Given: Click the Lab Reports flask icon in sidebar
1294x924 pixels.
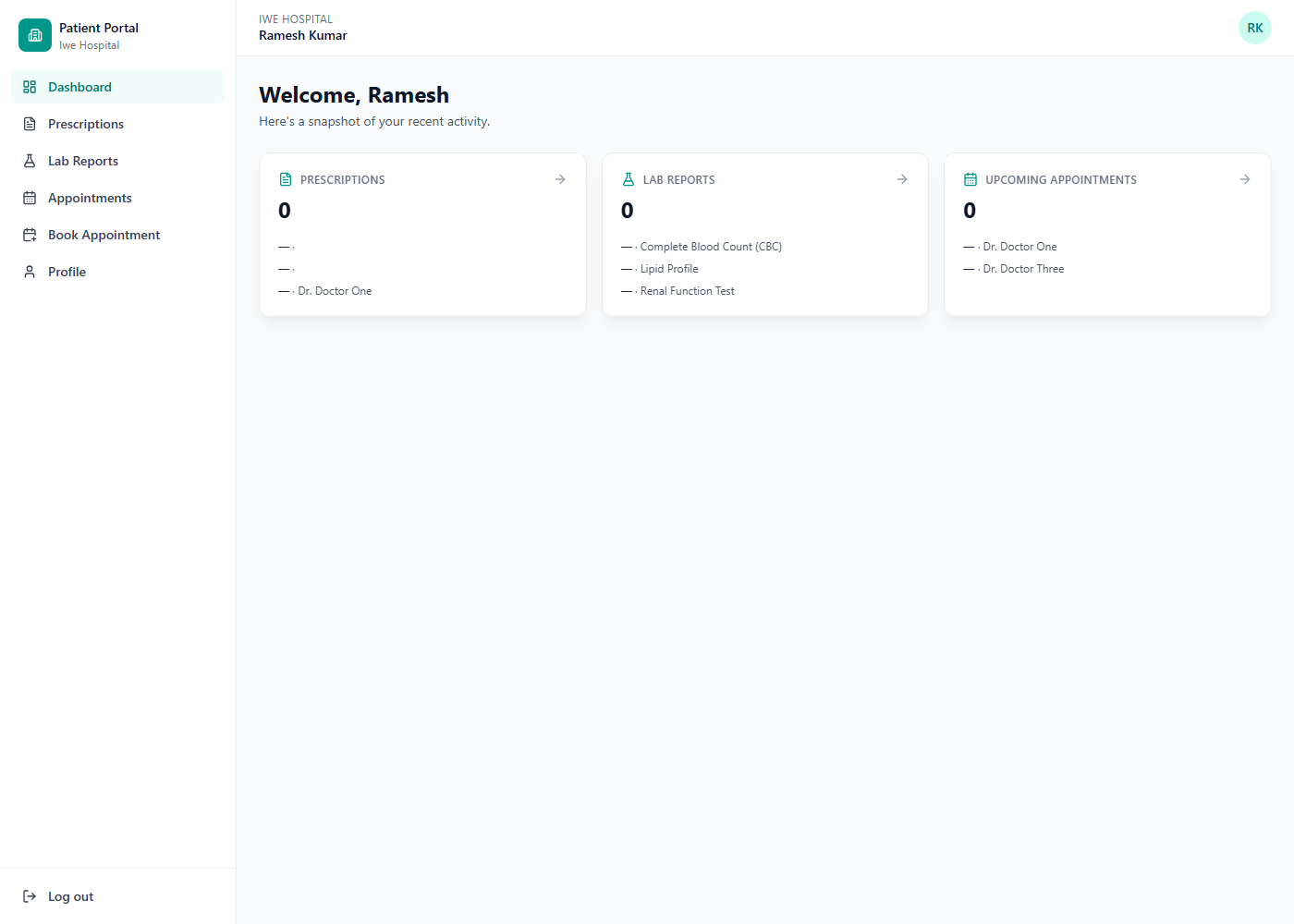Looking at the screenshot, I should [x=30, y=161].
